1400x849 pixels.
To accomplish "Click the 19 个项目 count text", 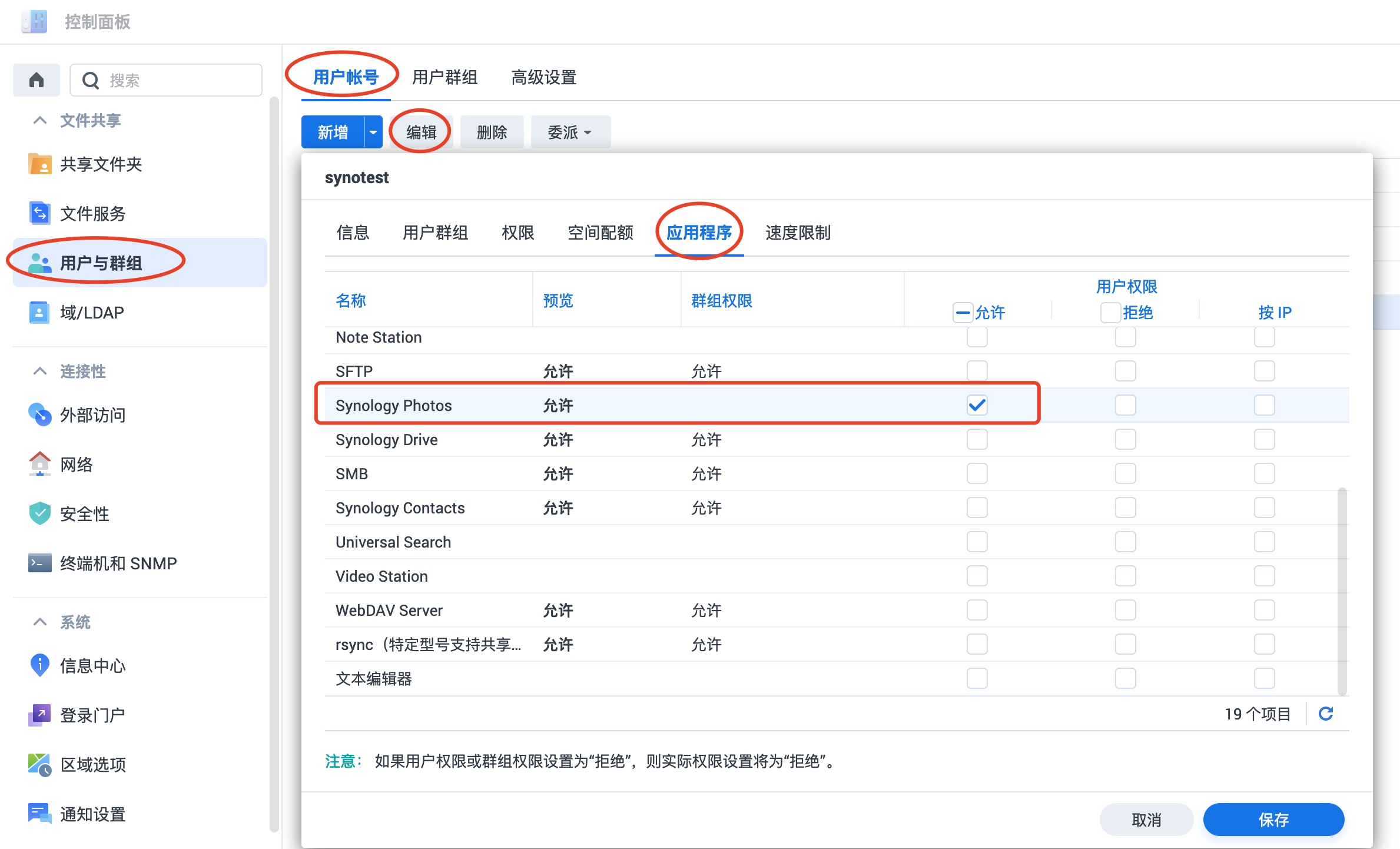I will click(x=1258, y=714).
